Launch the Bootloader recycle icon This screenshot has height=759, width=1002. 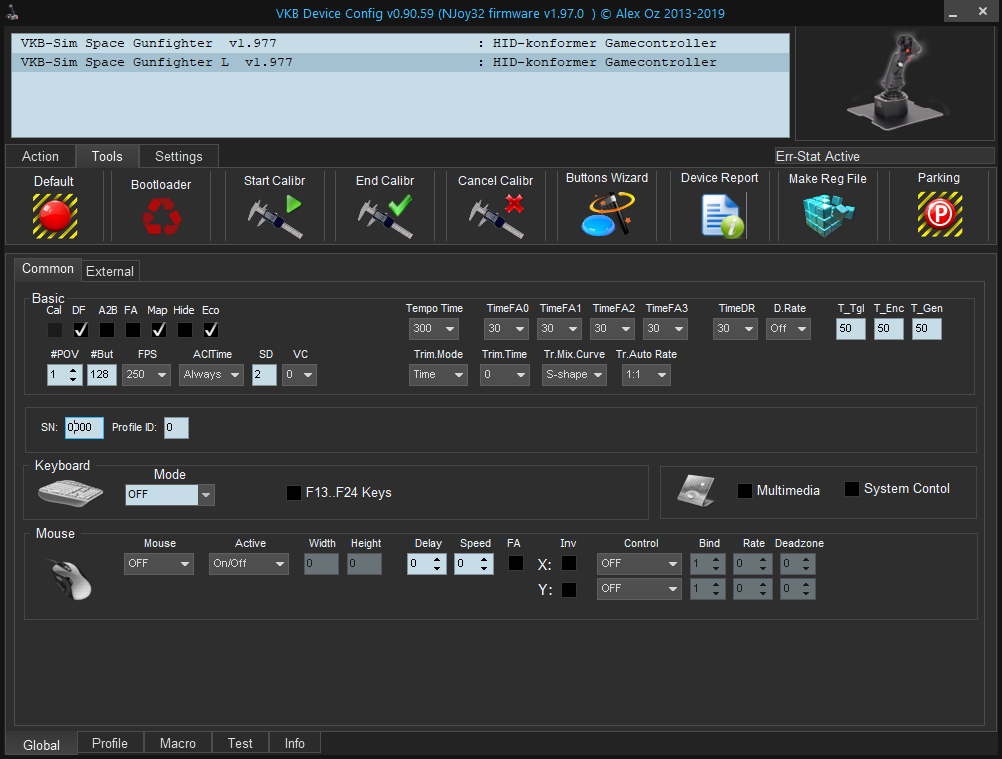(x=162, y=216)
